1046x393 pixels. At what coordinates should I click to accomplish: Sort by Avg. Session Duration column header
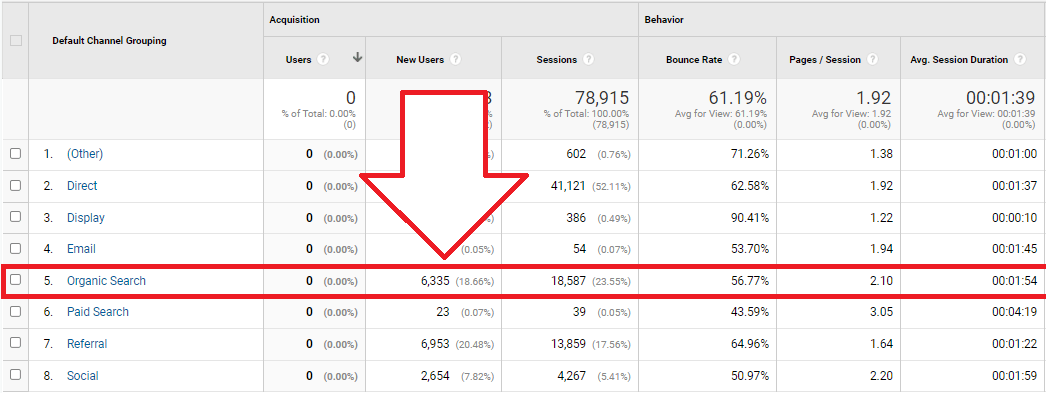(959, 59)
